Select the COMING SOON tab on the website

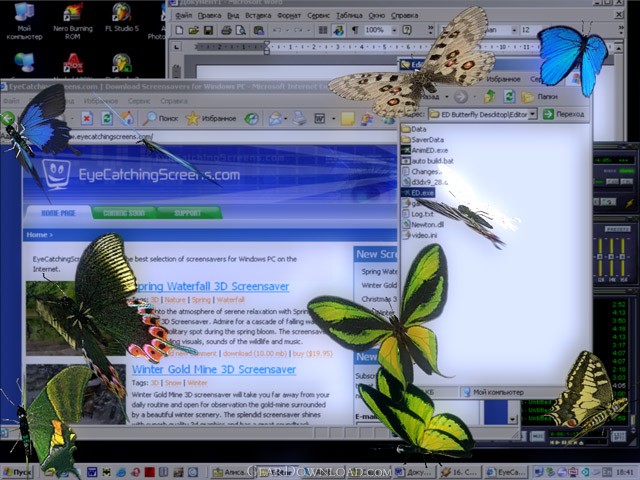(x=124, y=213)
